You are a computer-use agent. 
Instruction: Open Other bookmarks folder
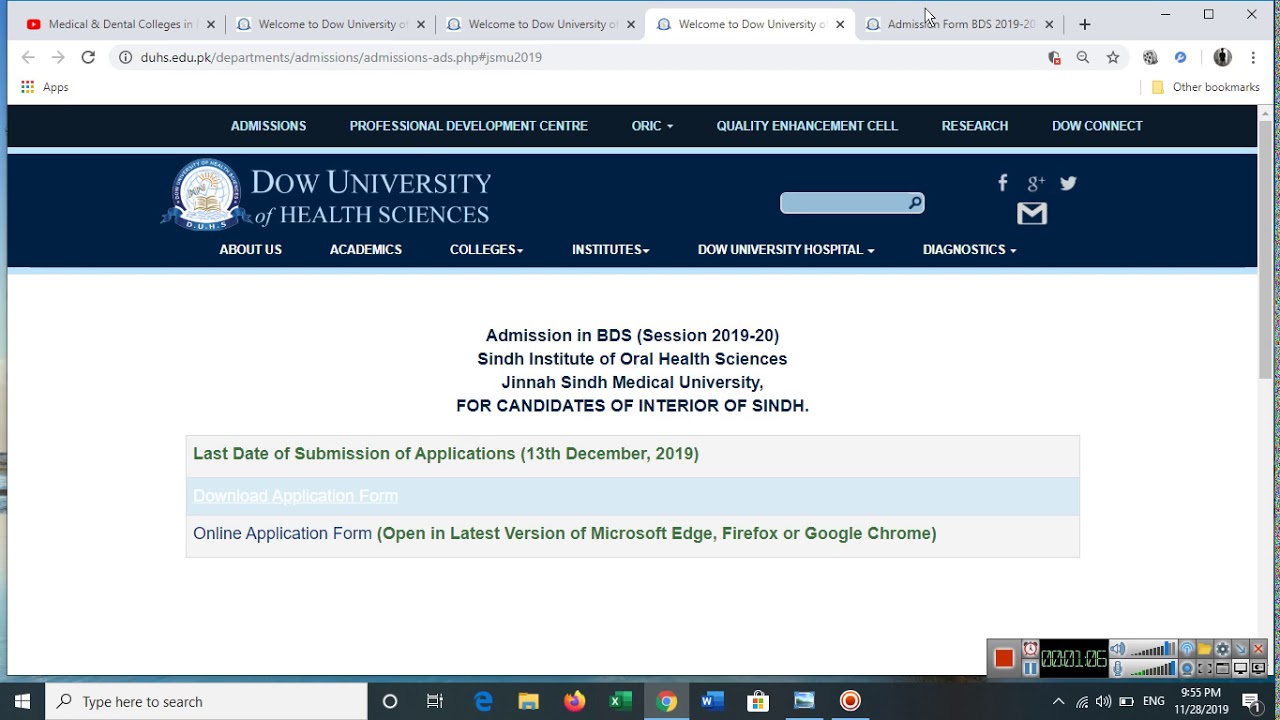point(1205,87)
